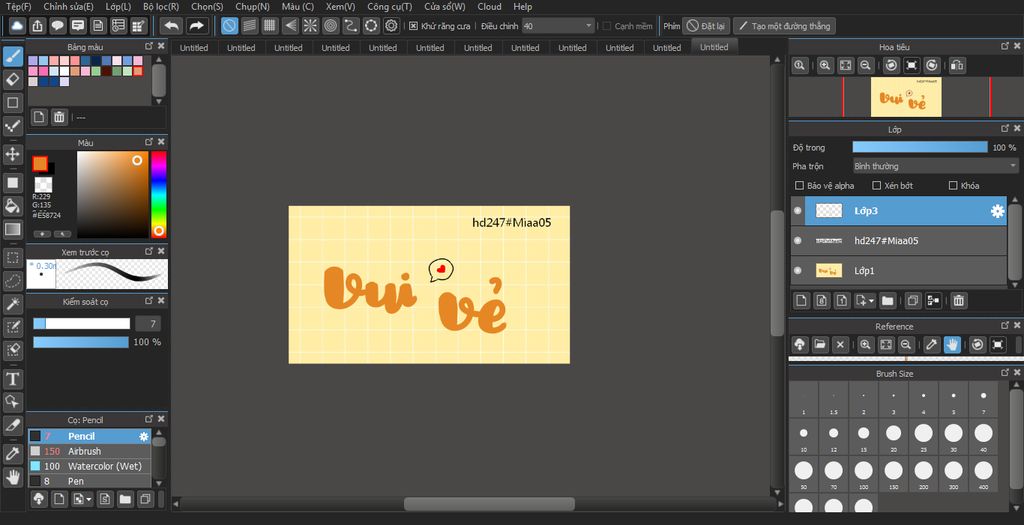Click the rainbow hue slider bar
The height and width of the screenshot is (525, 1024).
tap(159, 194)
